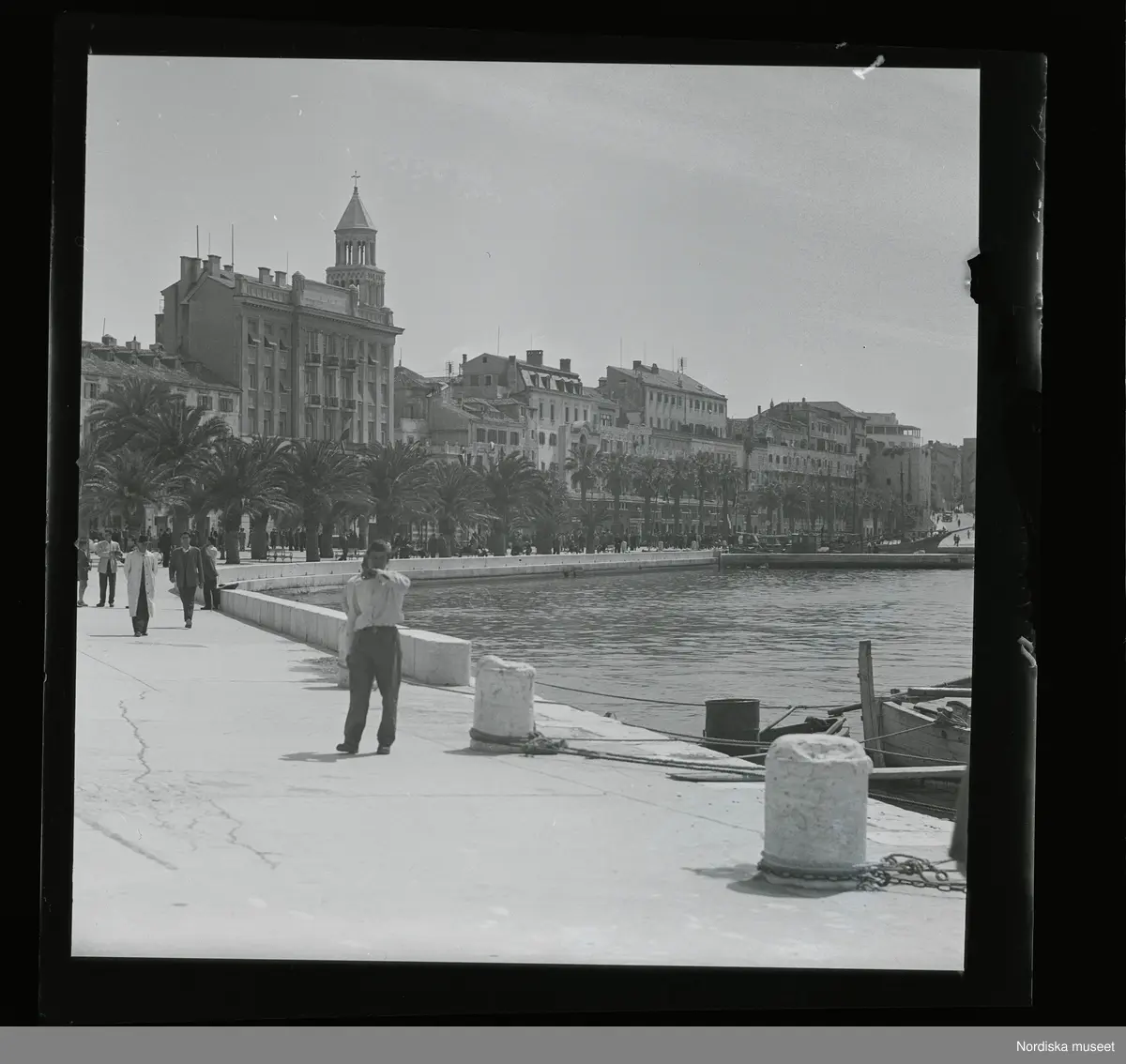Click the man in the dark suit
The height and width of the screenshot is (1064, 1126).
pos(186,575)
